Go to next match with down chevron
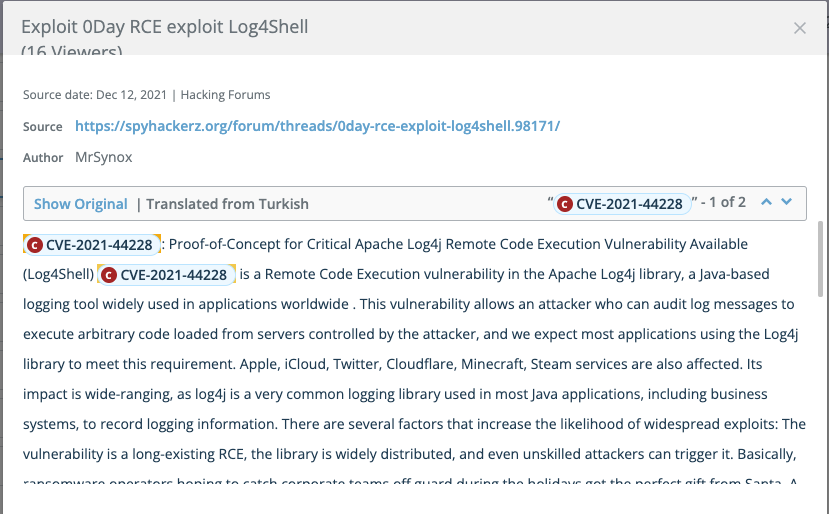This screenshot has width=829, height=514. coord(787,202)
